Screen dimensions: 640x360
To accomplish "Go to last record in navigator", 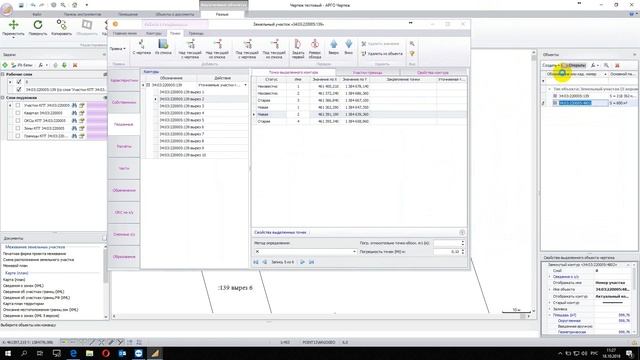I will (311, 262).
